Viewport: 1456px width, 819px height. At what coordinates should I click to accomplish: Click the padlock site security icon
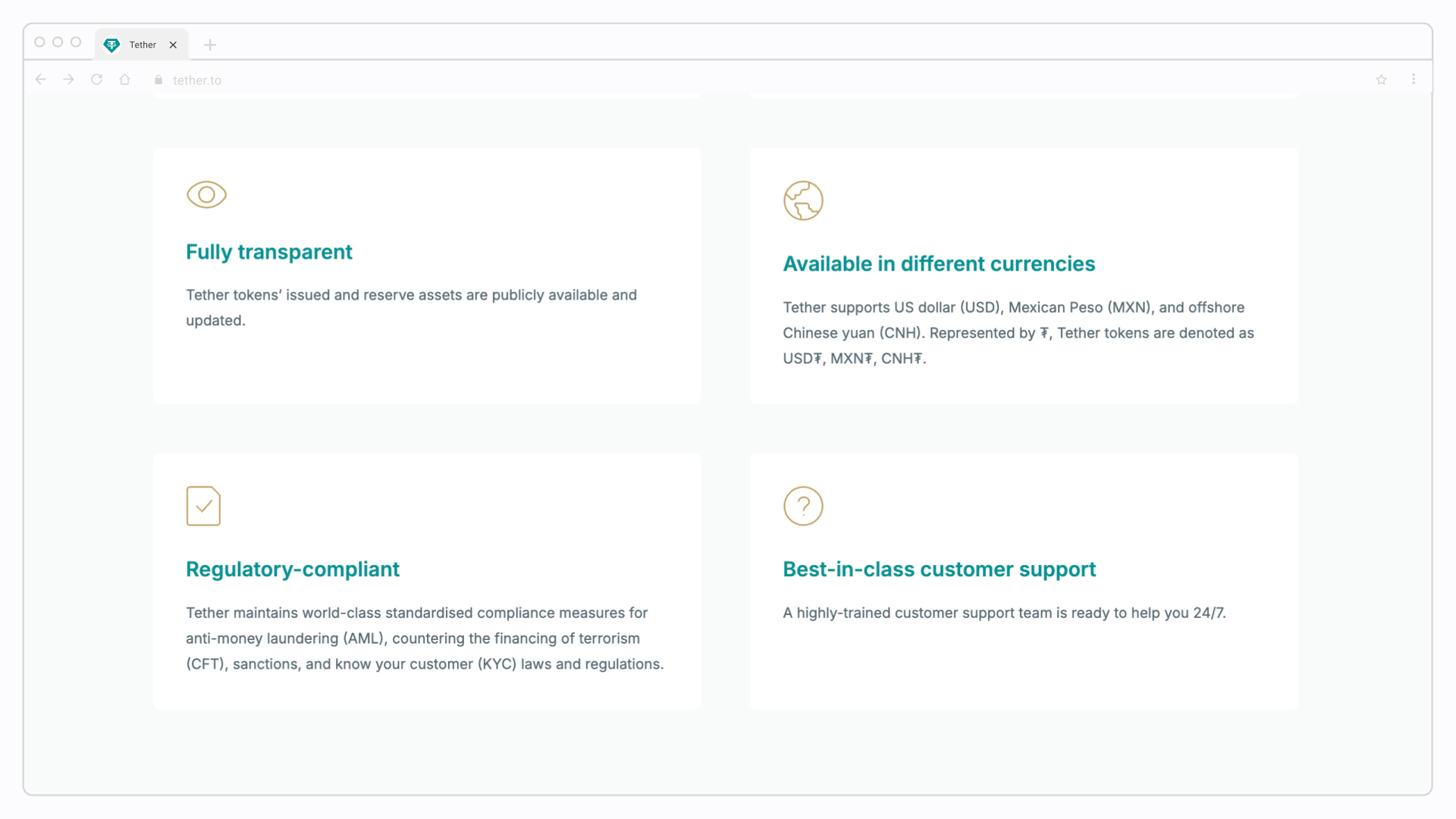(158, 80)
